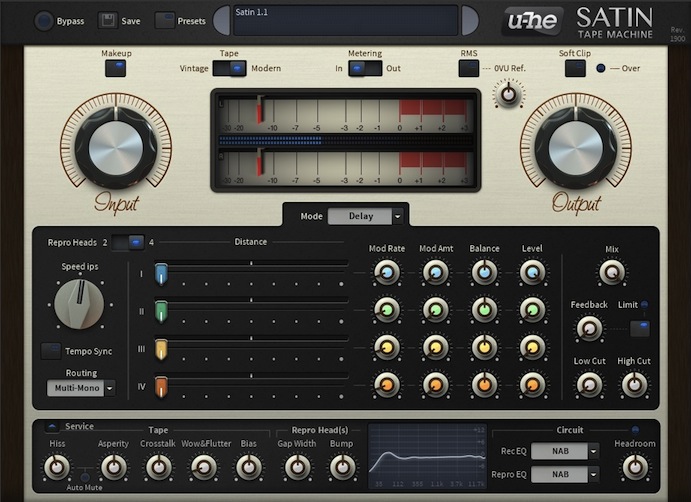The width and height of the screenshot is (691, 502).
Task: Click the green Mod Rate knob for head II
Action: point(387,310)
